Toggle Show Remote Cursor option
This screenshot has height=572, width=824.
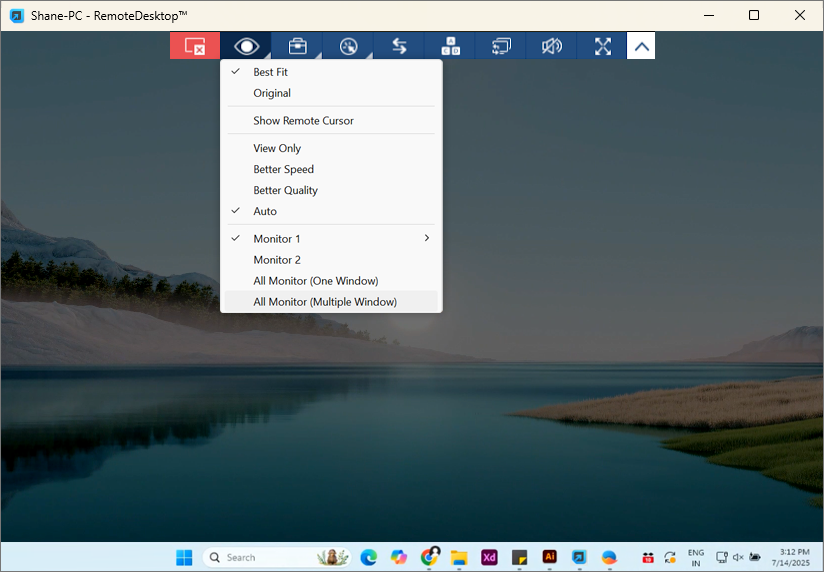coord(303,121)
